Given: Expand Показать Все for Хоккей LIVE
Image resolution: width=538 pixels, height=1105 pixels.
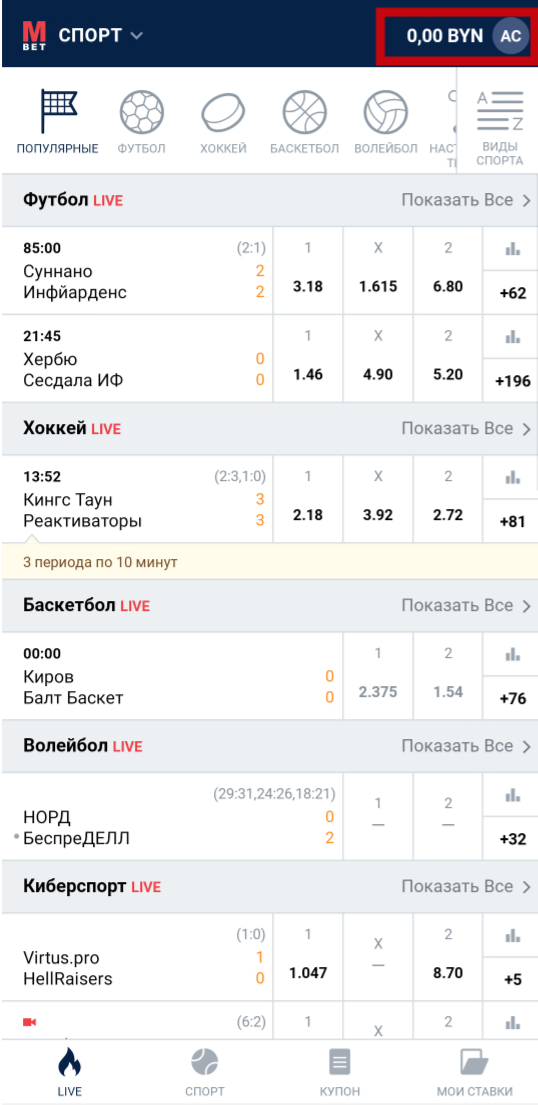Looking at the screenshot, I should pos(465,428).
